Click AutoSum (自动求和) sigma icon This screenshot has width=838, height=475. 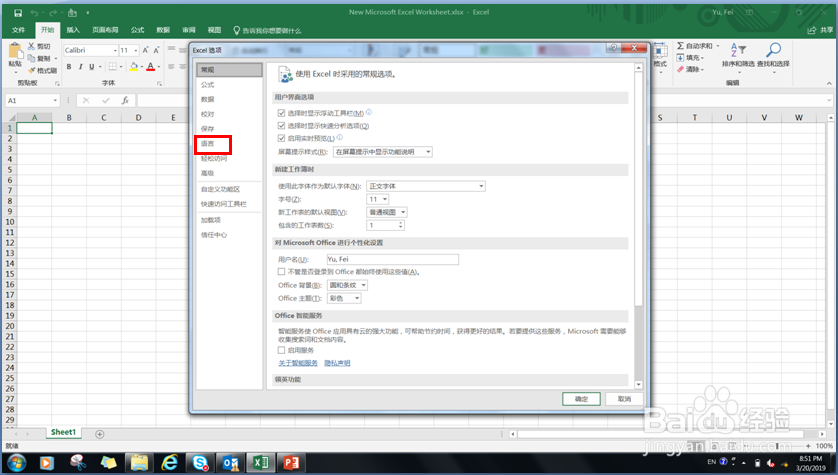click(x=680, y=46)
